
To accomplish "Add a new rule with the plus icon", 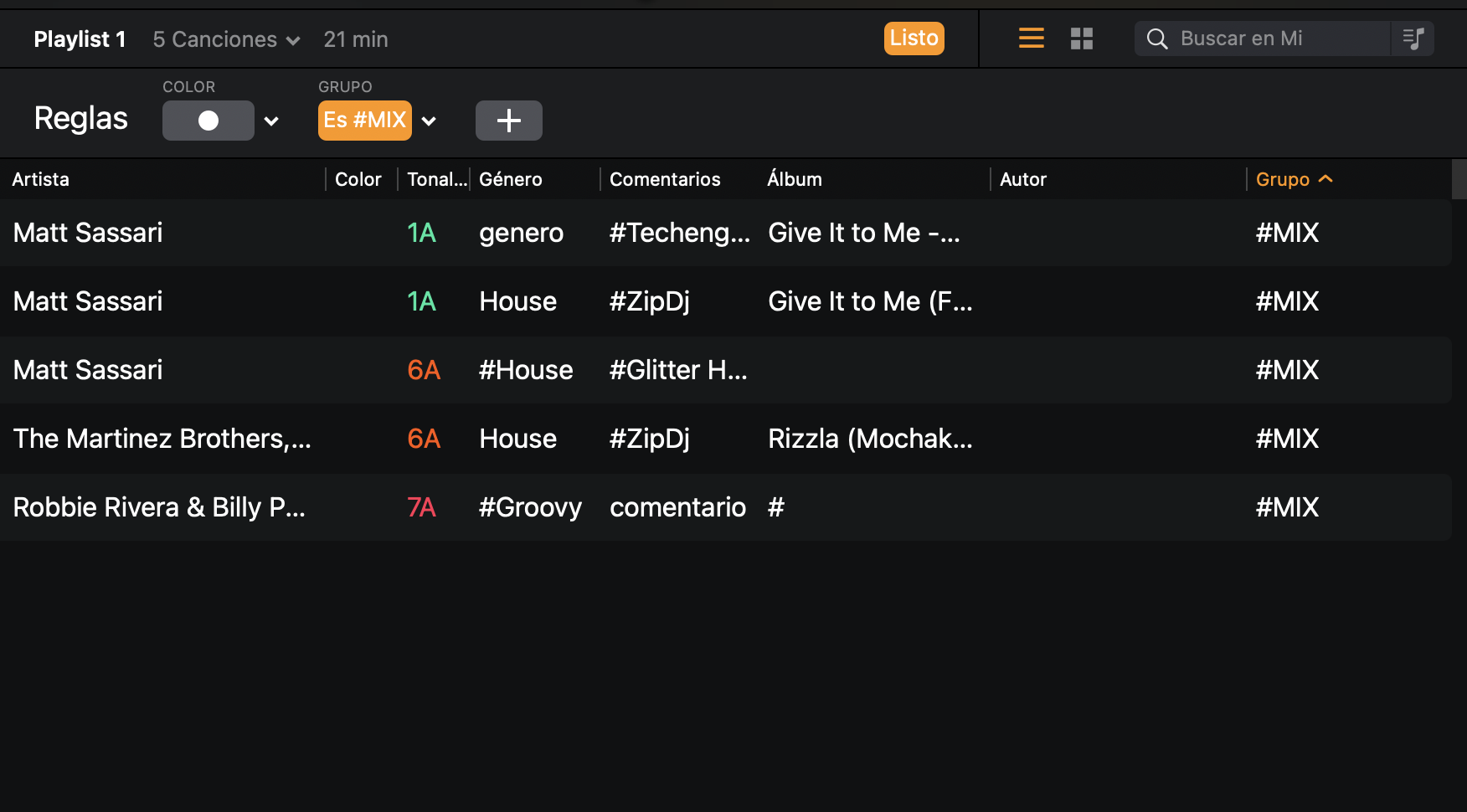I will pos(508,121).
